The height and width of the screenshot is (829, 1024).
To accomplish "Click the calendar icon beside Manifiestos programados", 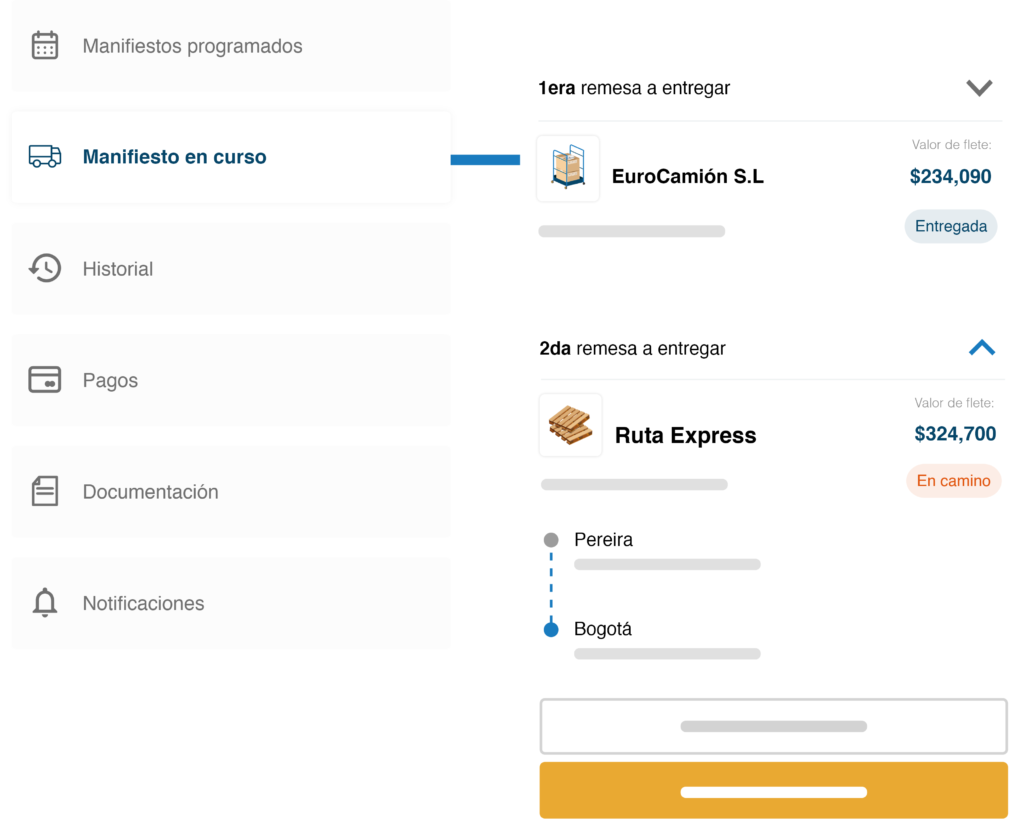I will tap(45, 46).
